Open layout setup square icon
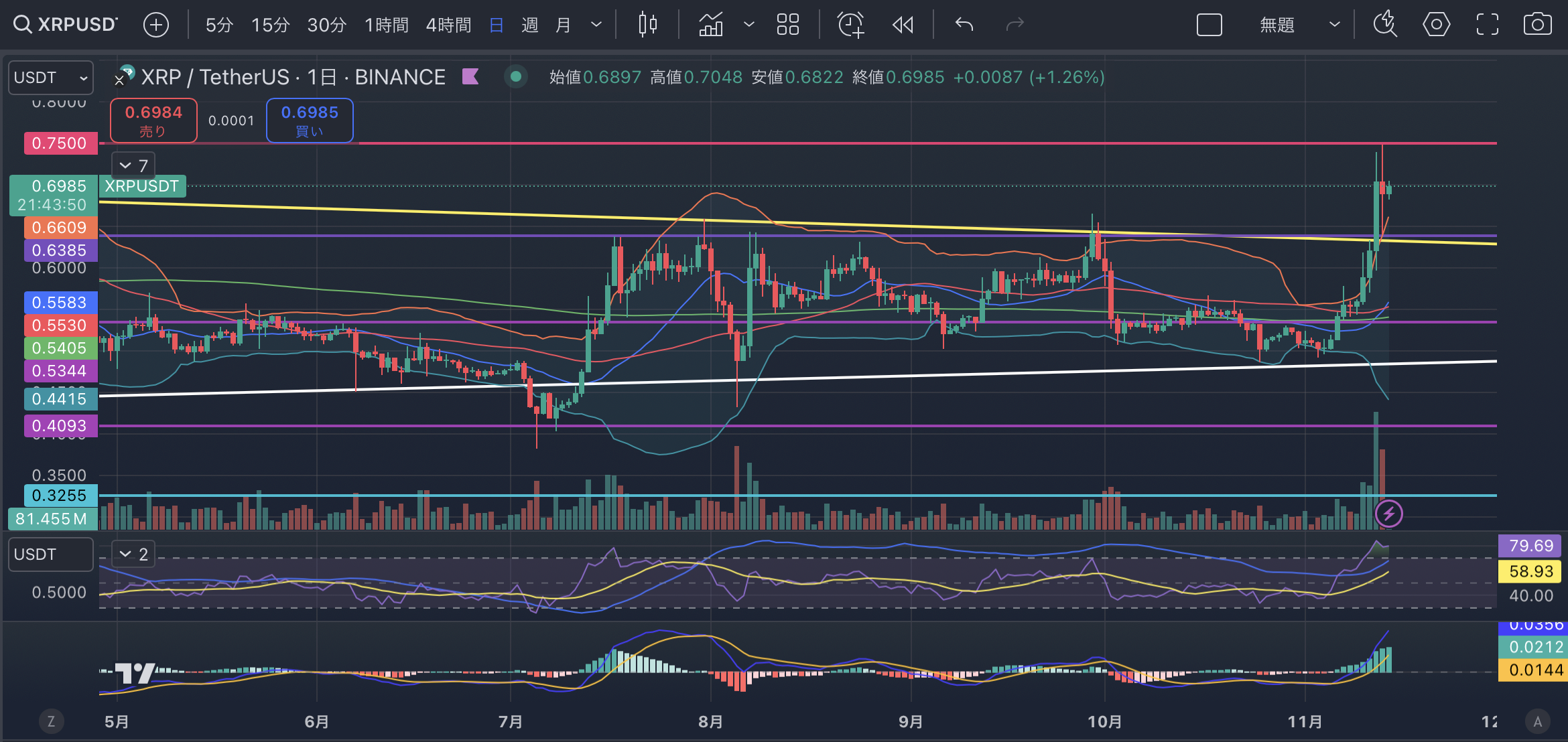1568x742 pixels. coord(1209,25)
